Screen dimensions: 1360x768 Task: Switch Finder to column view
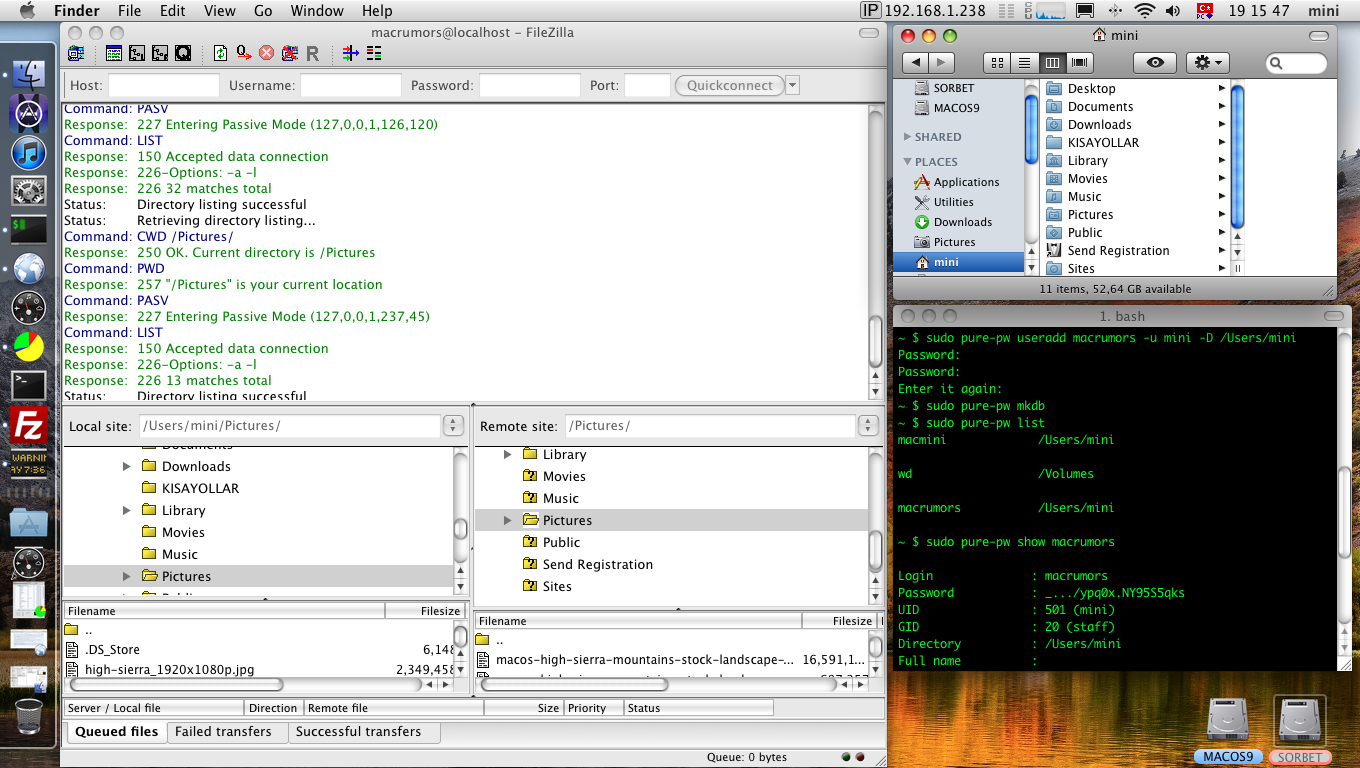1052,62
